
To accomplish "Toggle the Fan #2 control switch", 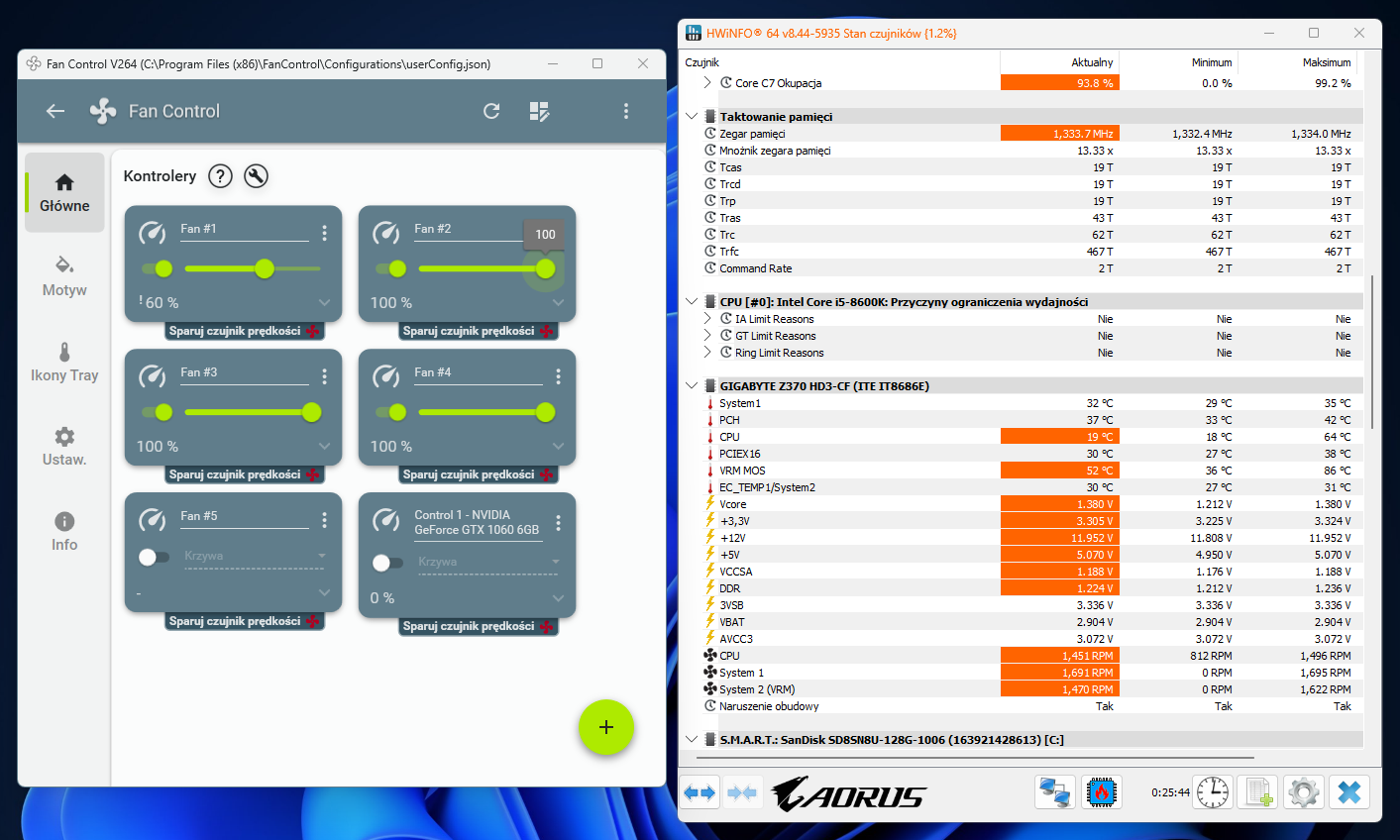I will (x=390, y=268).
